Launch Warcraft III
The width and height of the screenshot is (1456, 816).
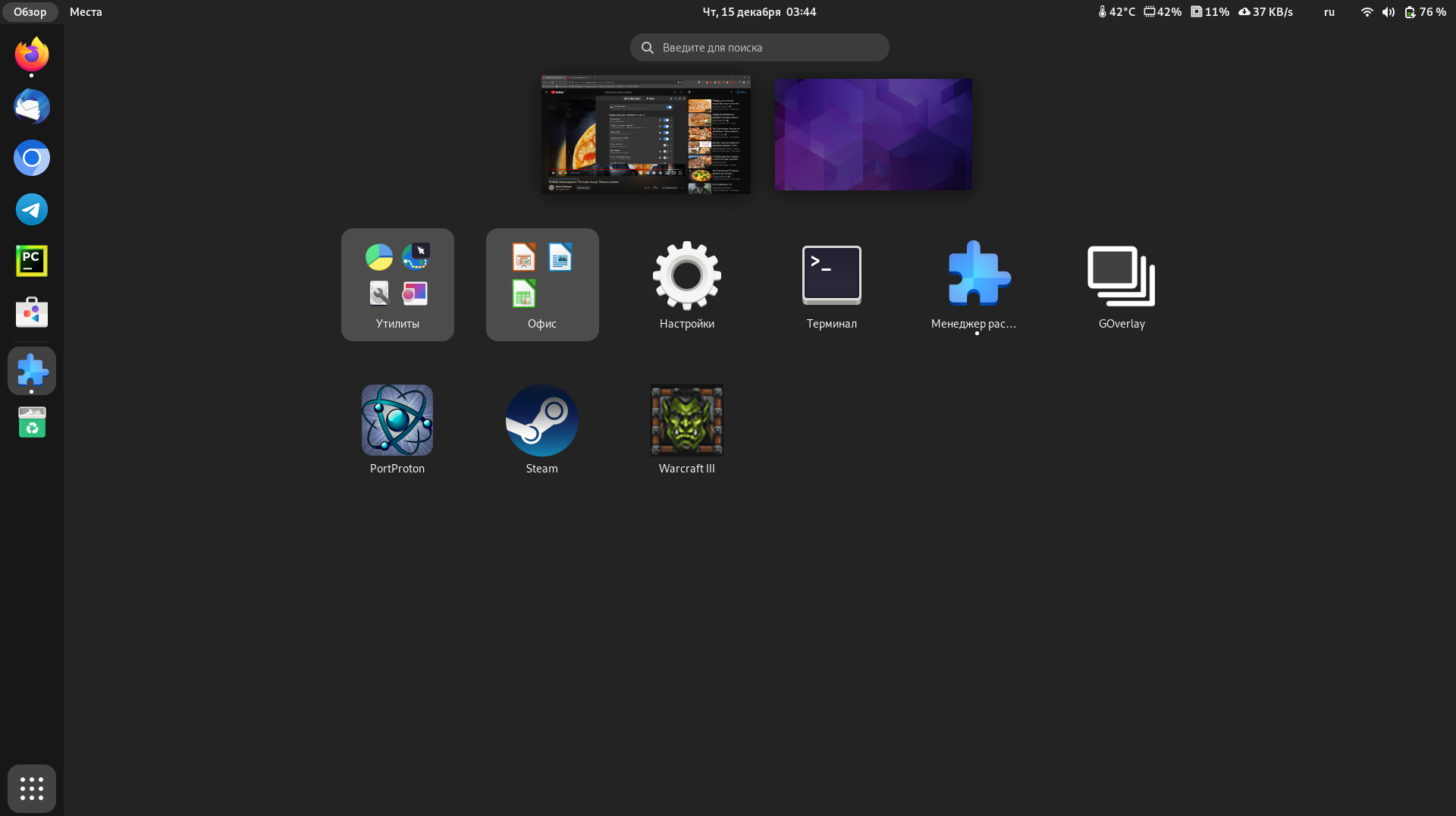687,429
